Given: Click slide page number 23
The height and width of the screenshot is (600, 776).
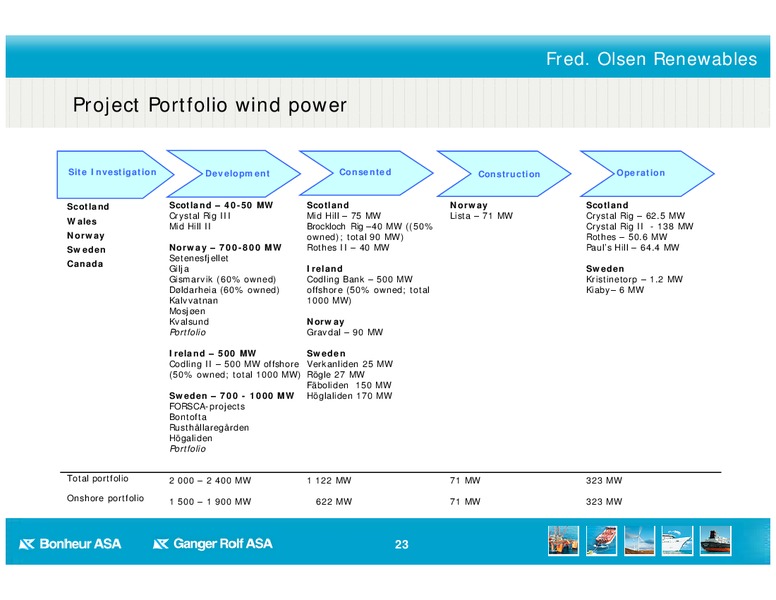Looking at the screenshot, I should click(401, 545).
